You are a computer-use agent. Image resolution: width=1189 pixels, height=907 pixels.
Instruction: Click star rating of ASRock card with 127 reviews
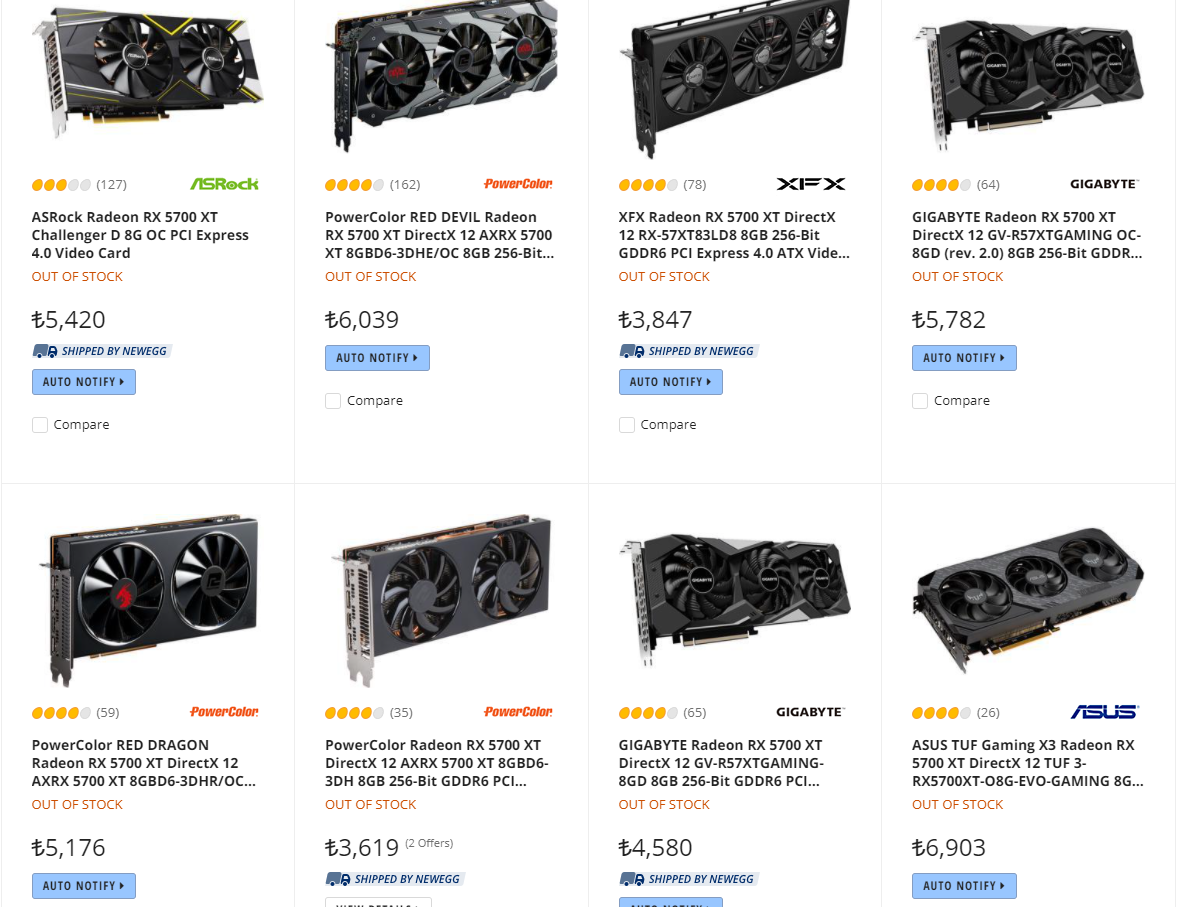[61, 185]
